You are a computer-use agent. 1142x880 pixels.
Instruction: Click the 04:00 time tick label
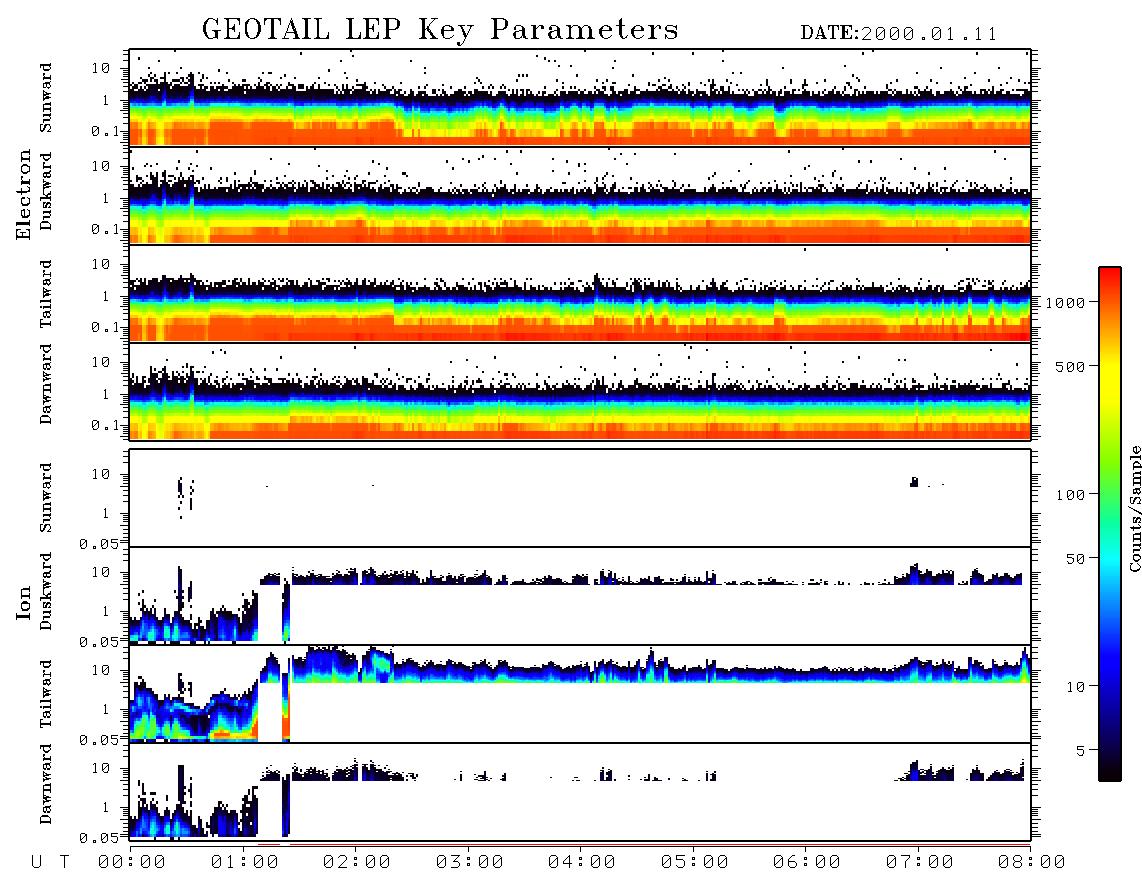click(582, 863)
